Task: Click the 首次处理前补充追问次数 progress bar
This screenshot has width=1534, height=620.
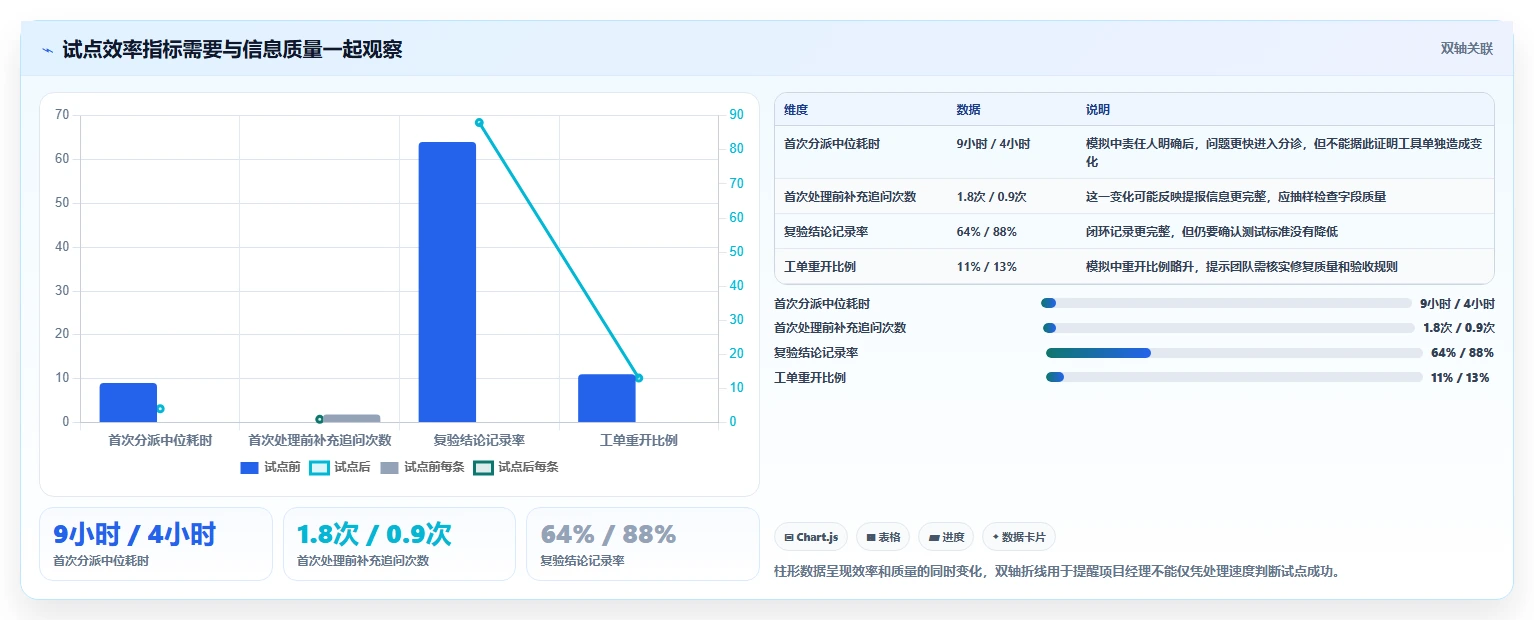Action: 1228,328
